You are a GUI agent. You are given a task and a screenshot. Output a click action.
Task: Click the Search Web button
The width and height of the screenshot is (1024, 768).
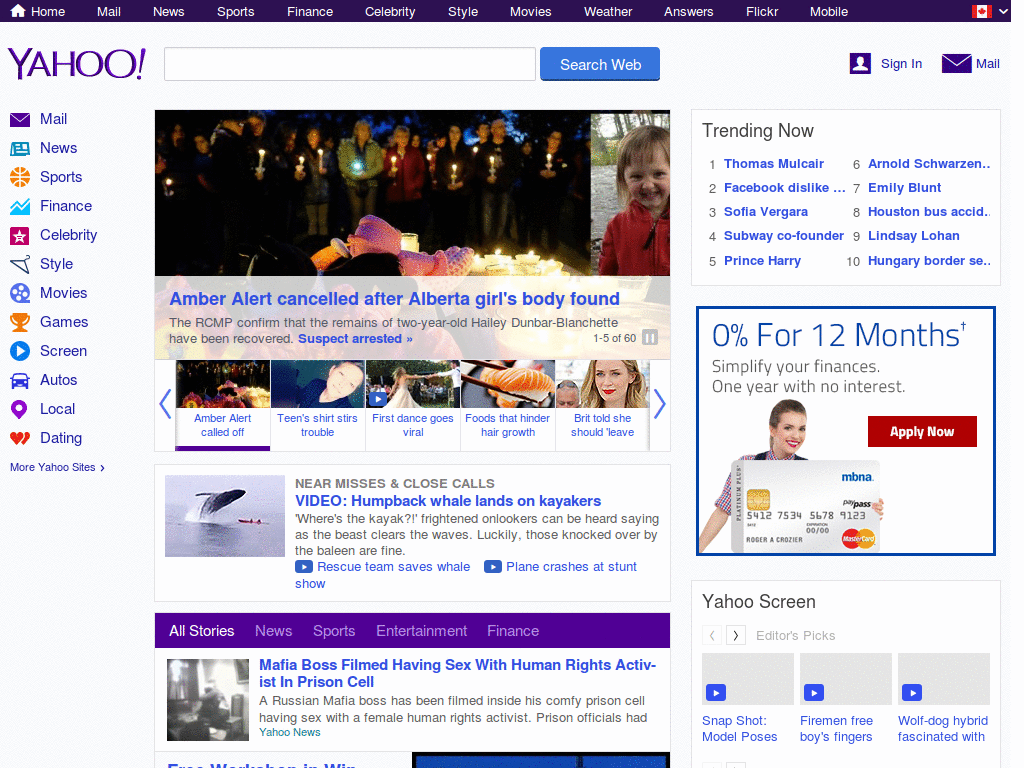pos(600,64)
